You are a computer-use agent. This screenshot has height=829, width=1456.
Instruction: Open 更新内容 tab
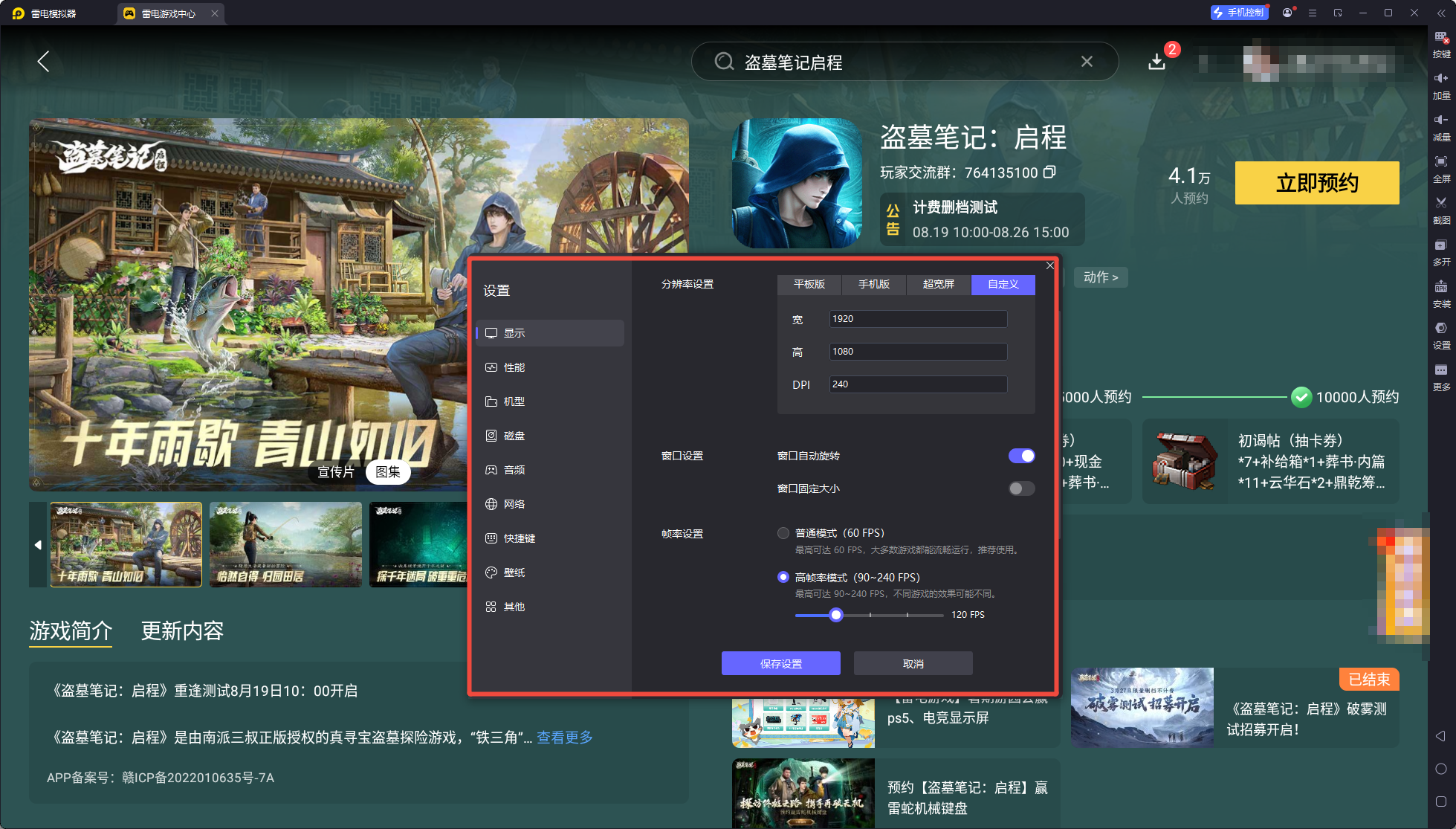coord(182,631)
